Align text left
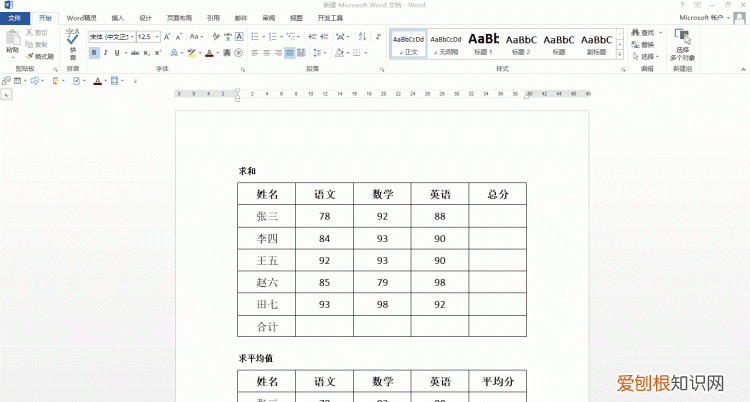The width and height of the screenshot is (750, 402). [255, 53]
